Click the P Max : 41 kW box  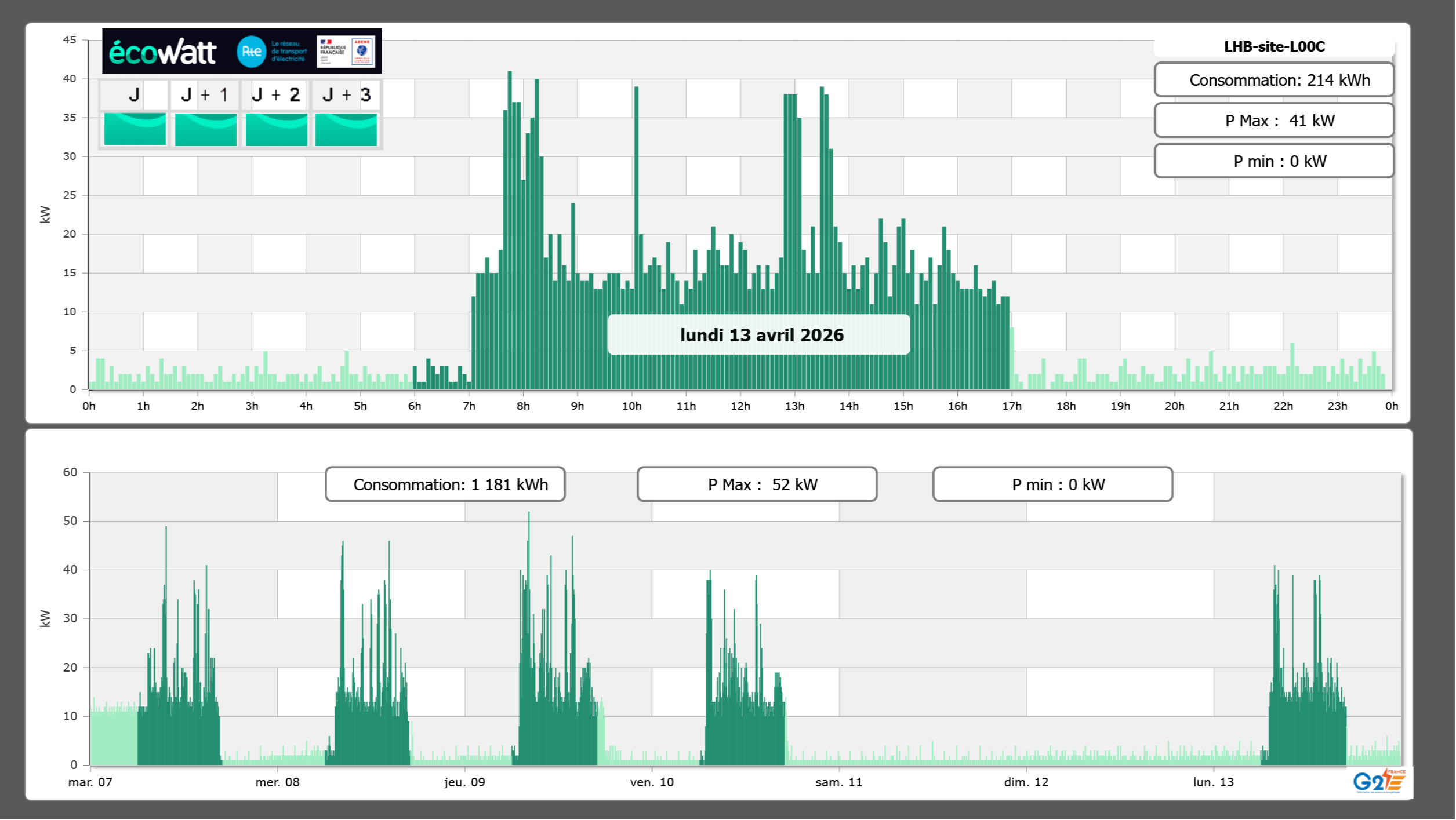click(x=1274, y=121)
